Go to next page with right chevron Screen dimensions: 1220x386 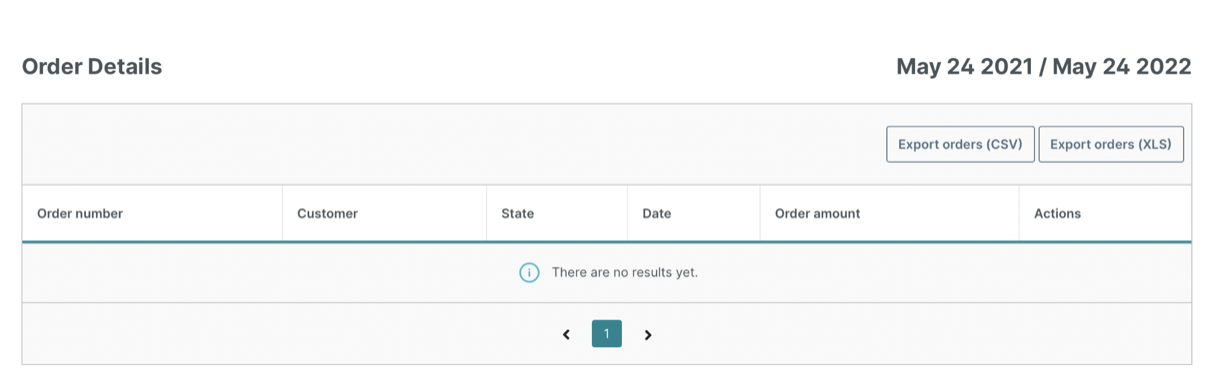tap(648, 334)
